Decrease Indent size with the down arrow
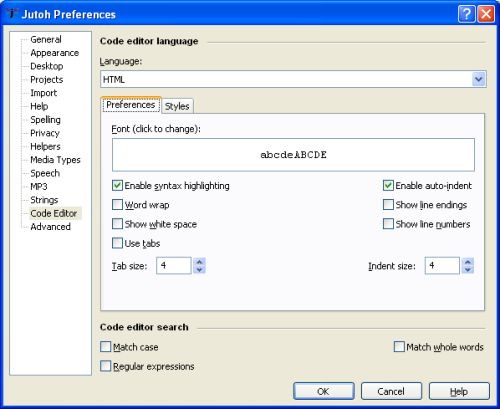 tap(468, 270)
